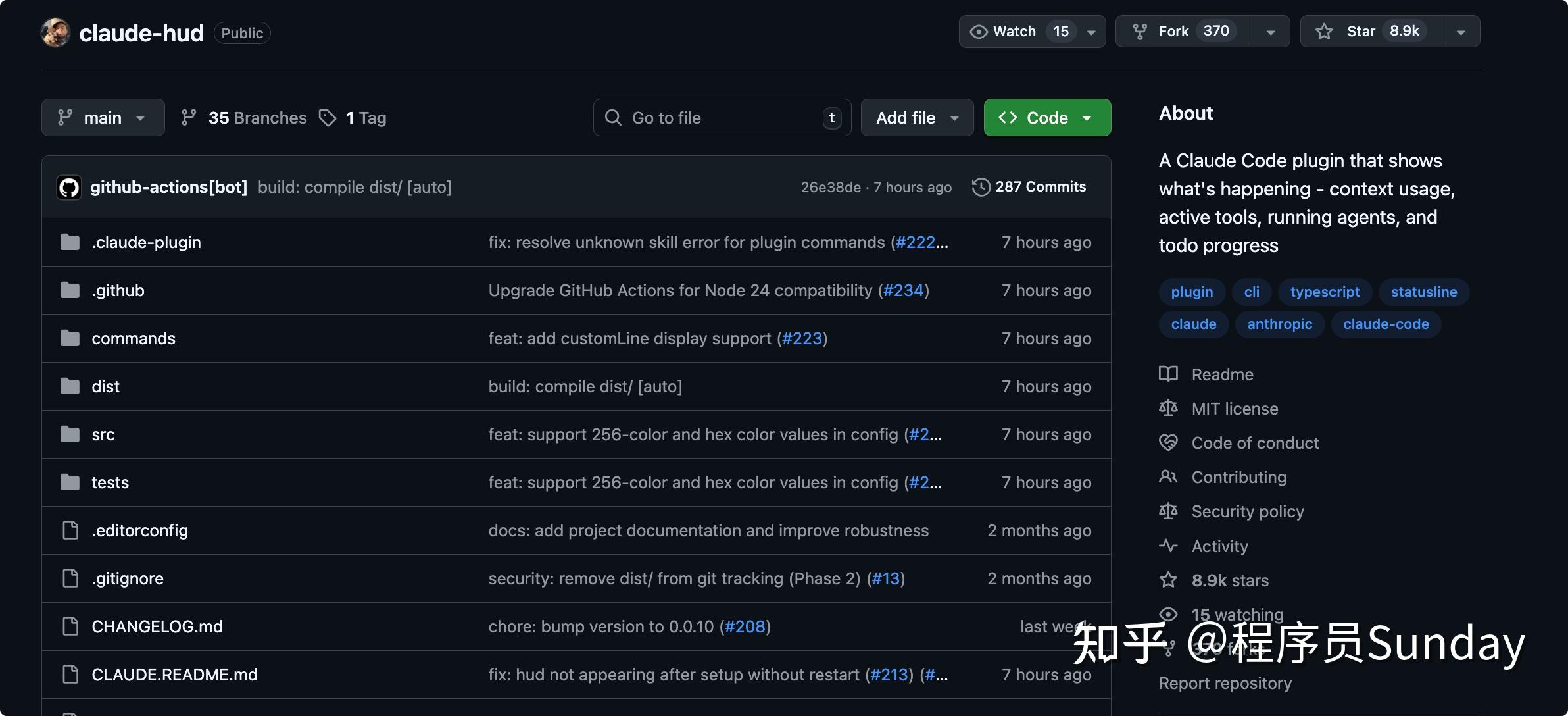Click the Activity pulse icon
The width and height of the screenshot is (1568, 716).
point(1168,546)
